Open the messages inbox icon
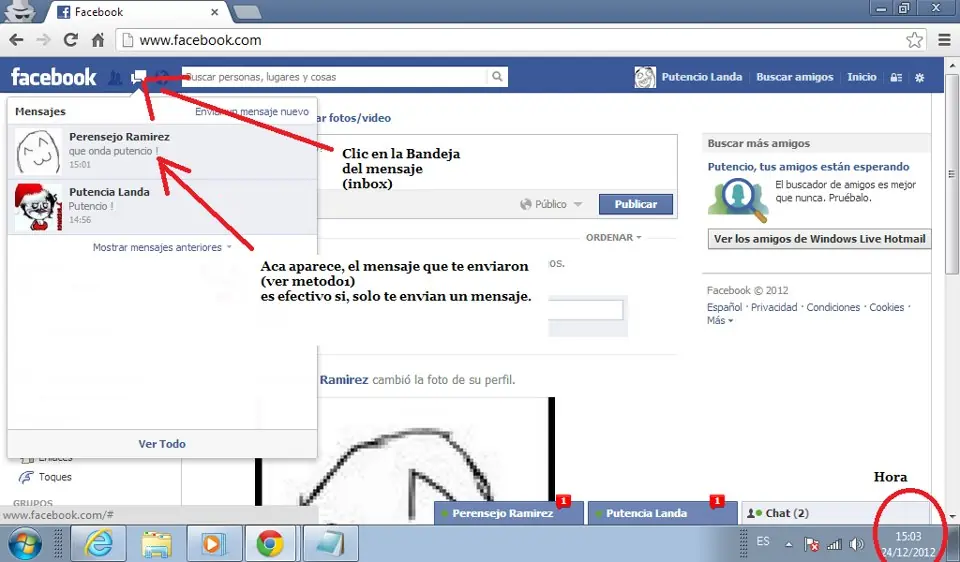This screenshot has width=960, height=562. (x=139, y=77)
